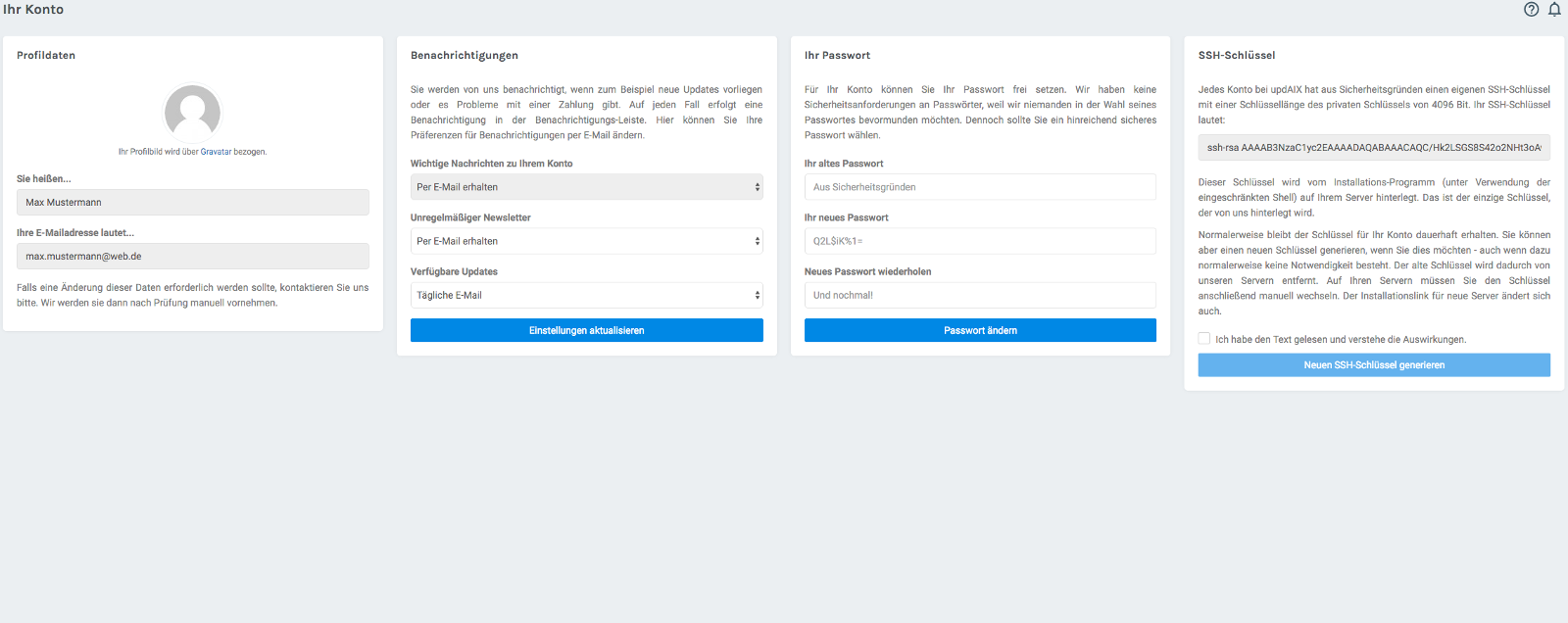Image resolution: width=1568 pixels, height=623 pixels.
Task: Click into 'Ihr neues Passwort' field
Action: coord(980,241)
